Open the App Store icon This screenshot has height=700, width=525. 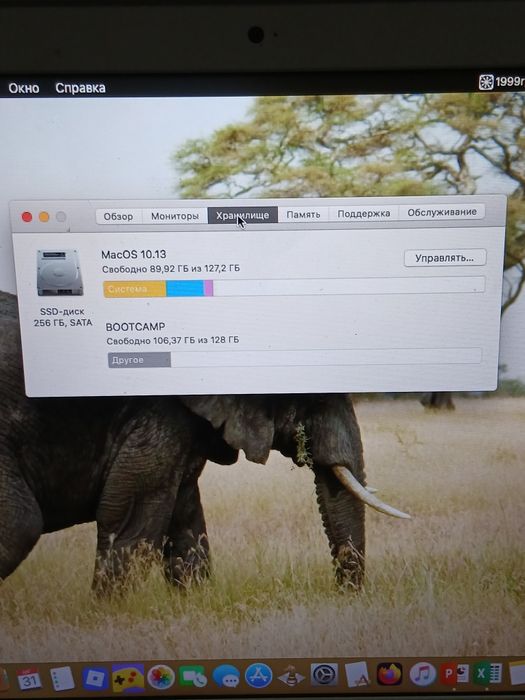point(258,676)
